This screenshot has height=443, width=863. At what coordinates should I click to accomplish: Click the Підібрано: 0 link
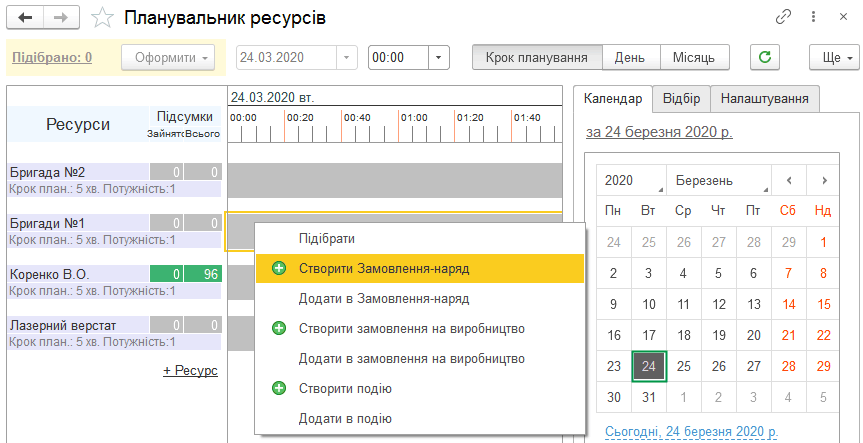52,57
